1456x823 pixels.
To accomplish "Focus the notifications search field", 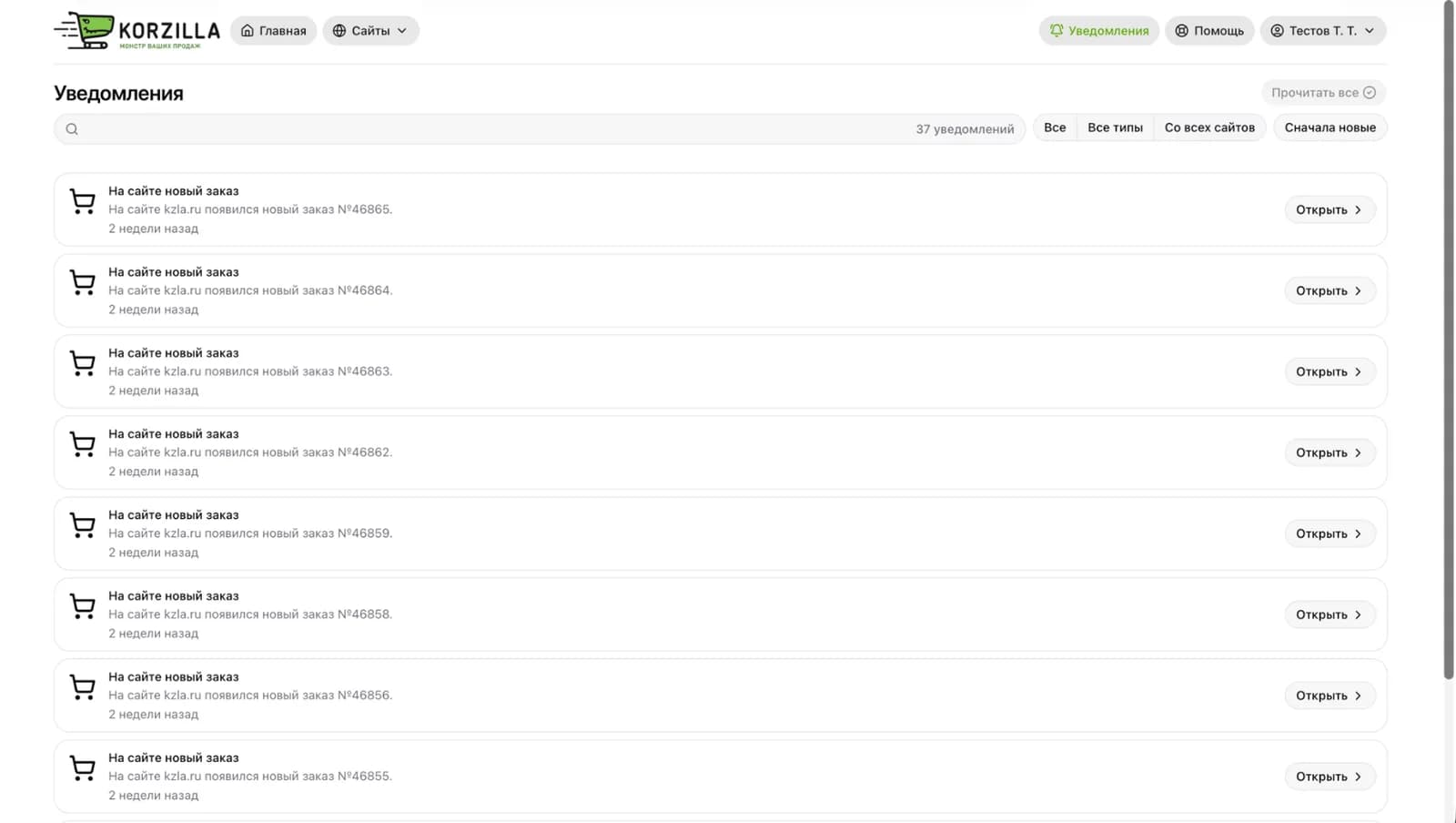I will (540, 129).
